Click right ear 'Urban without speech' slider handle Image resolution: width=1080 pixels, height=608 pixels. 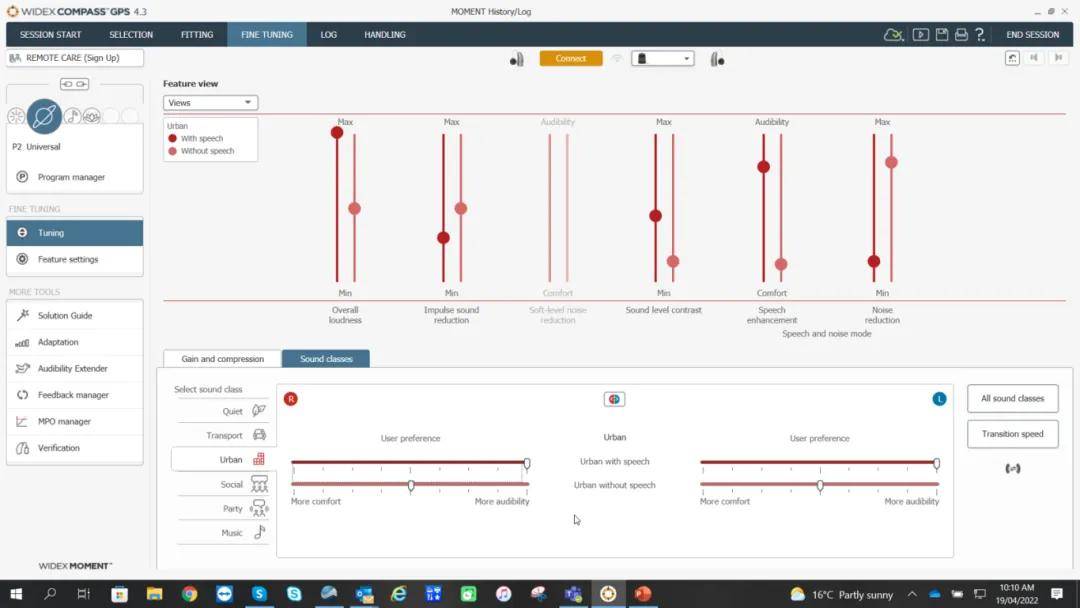click(411, 485)
